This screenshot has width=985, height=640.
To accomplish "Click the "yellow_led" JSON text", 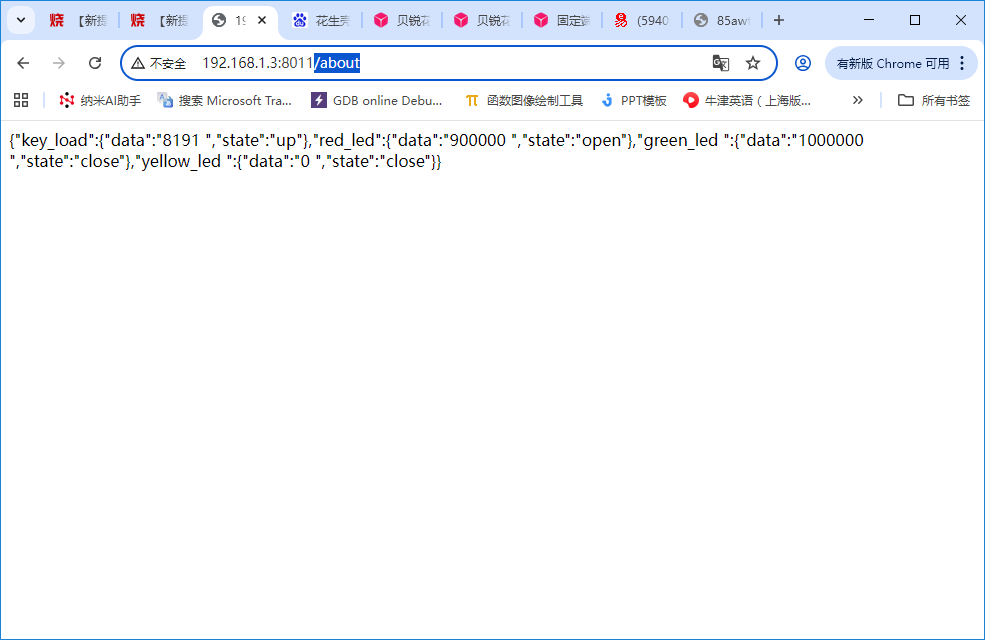I will (182, 161).
